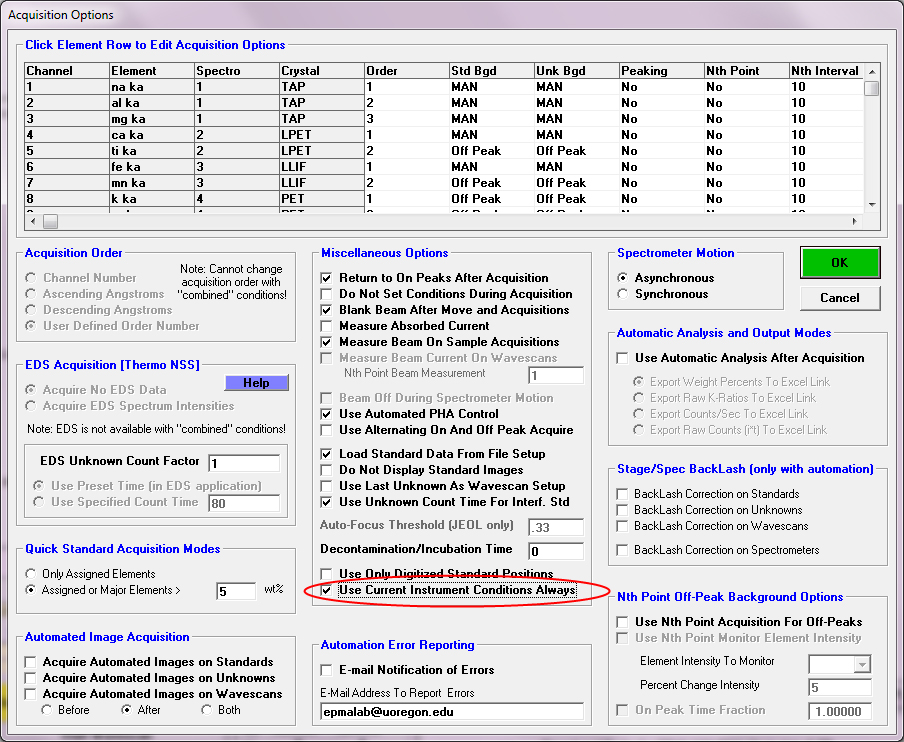Click the green OK button
This screenshot has width=904, height=742.
840,263
